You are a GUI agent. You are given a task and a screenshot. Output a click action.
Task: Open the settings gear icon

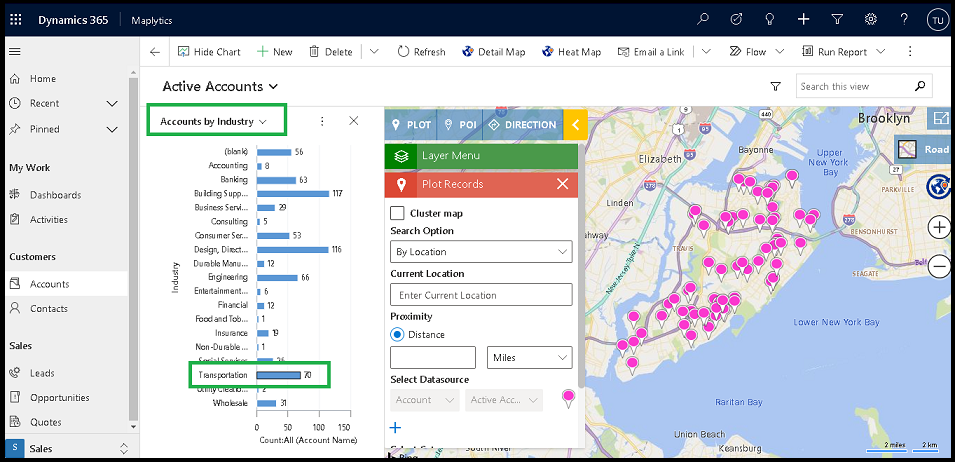tap(870, 19)
